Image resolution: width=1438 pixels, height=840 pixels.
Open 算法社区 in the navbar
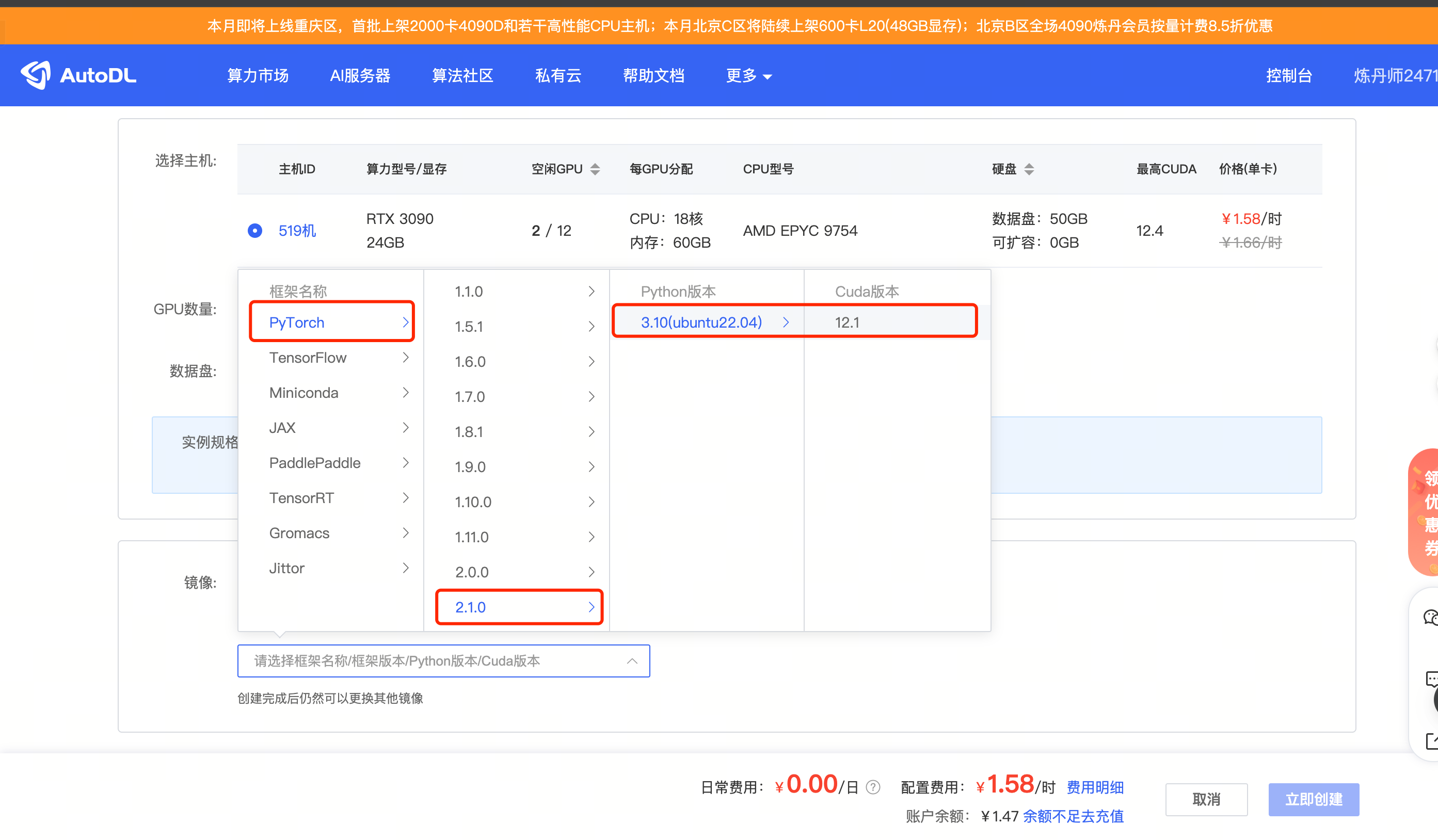click(462, 75)
